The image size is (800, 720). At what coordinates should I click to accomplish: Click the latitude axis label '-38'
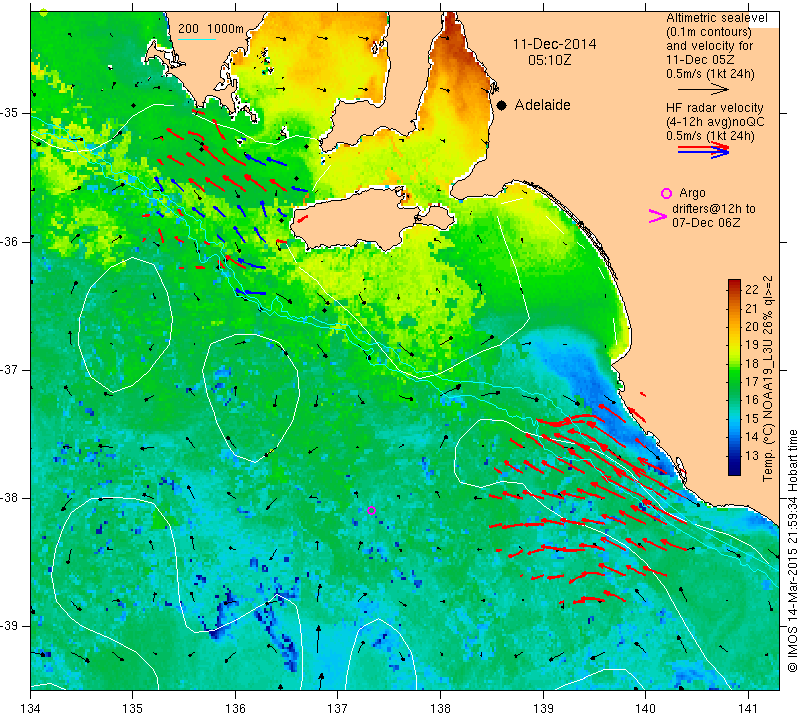pos(12,498)
